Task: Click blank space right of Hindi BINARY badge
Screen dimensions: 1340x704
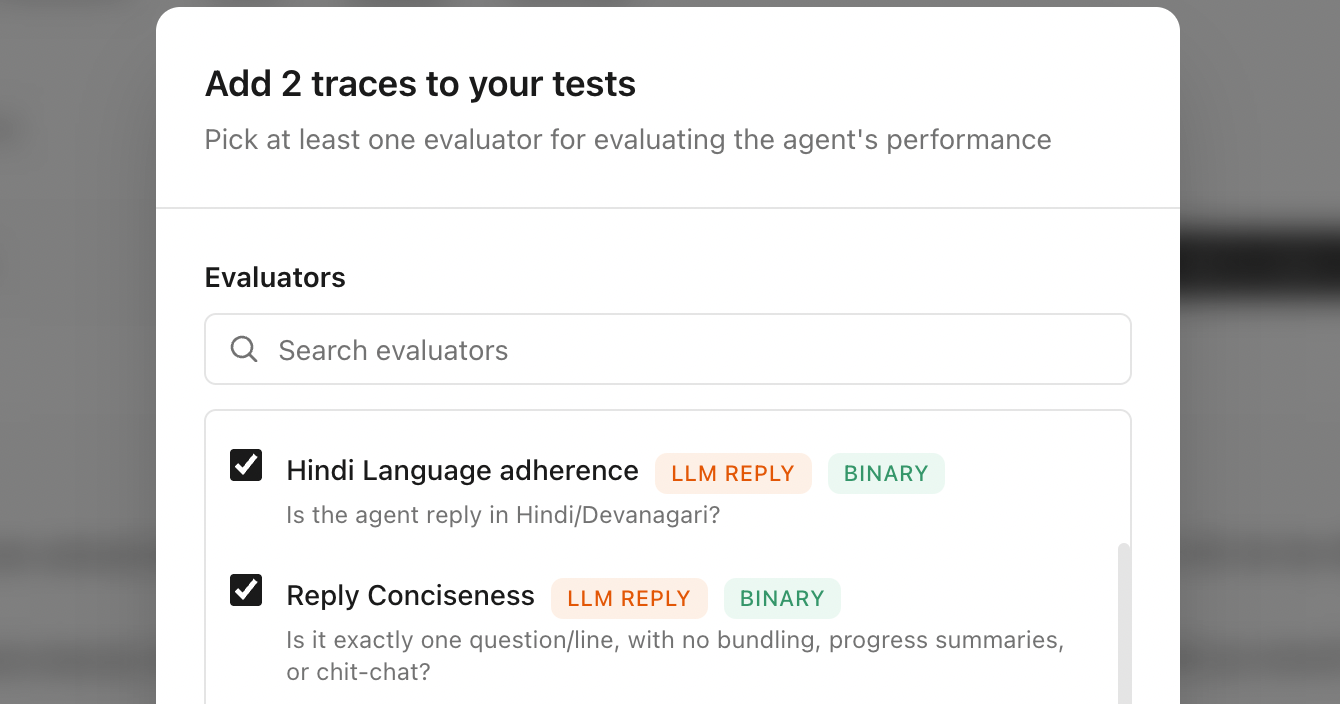Action: point(1030,473)
